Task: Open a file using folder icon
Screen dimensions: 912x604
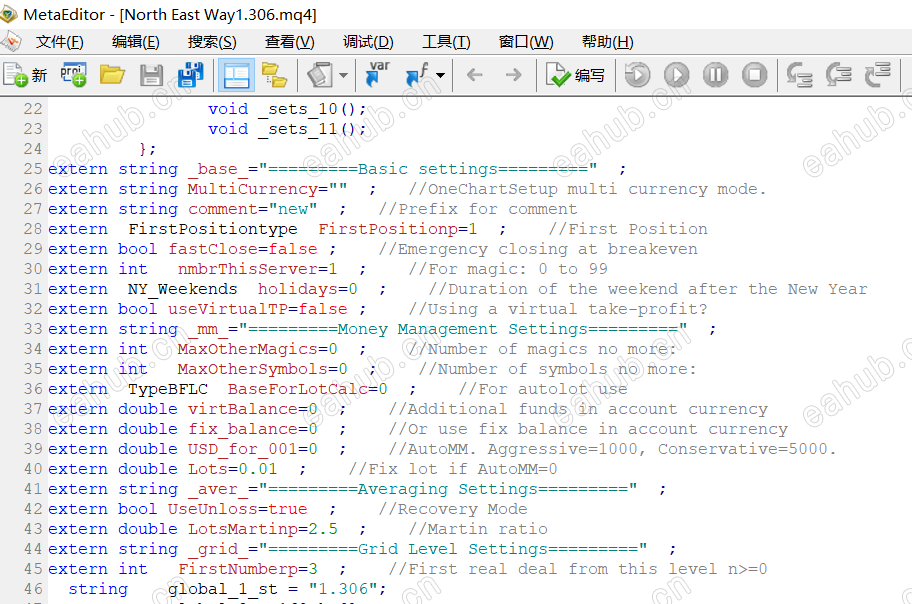Action: pos(112,75)
